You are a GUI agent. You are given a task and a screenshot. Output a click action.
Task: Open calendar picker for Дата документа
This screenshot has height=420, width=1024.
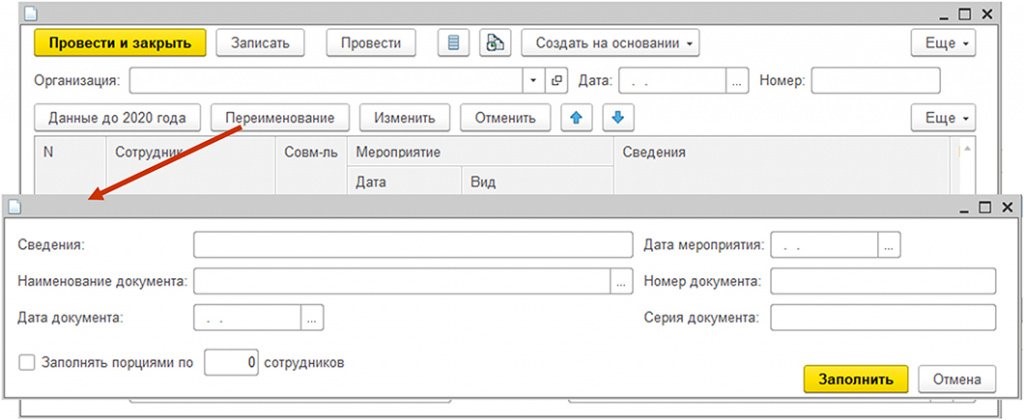click(312, 318)
